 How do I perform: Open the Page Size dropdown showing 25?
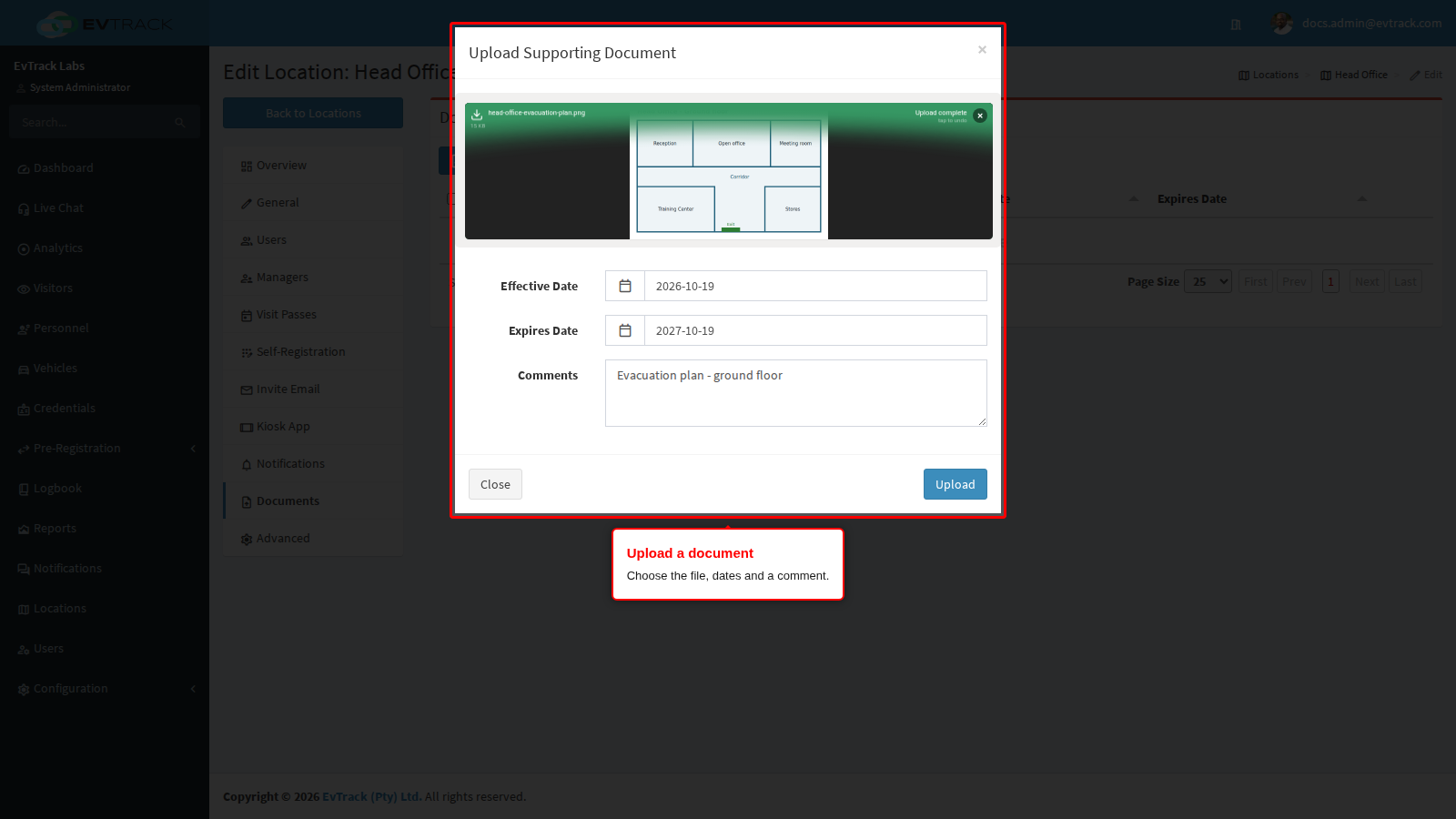tap(1208, 281)
